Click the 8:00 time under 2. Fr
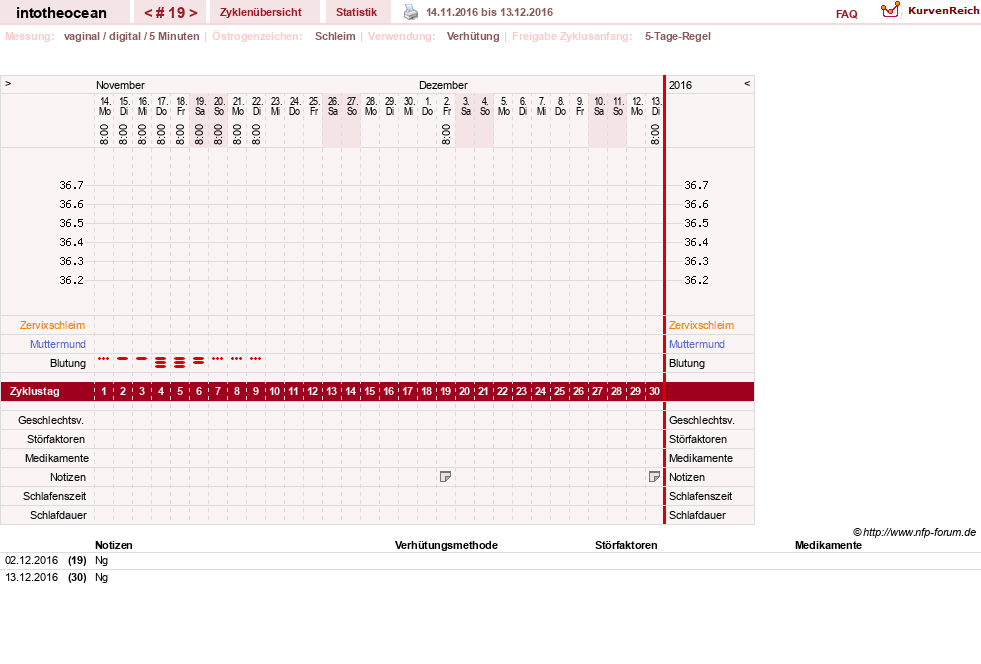The height and width of the screenshot is (664, 981). [x=445, y=134]
